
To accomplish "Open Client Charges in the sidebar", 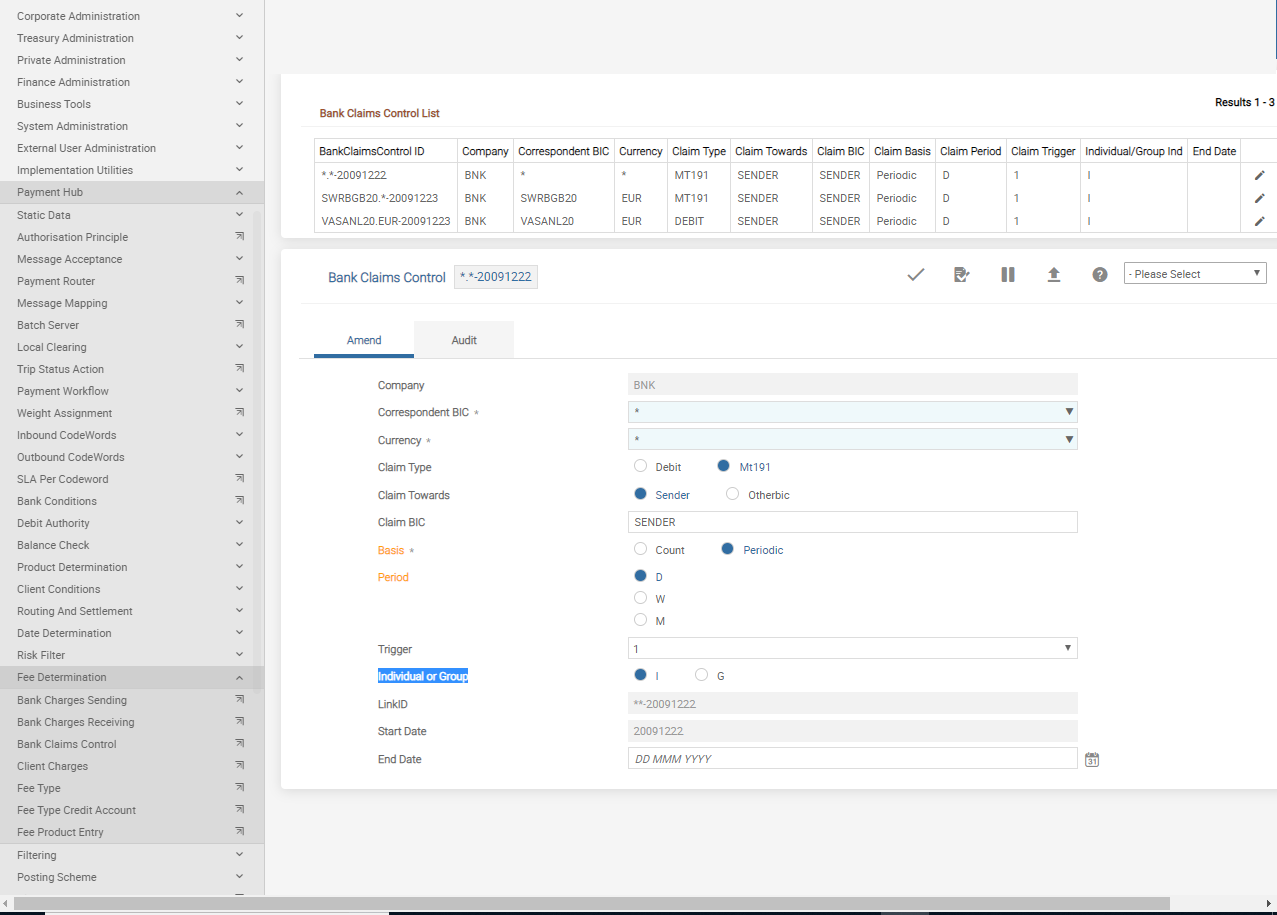I will pyautogui.click(x=53, y=766).
